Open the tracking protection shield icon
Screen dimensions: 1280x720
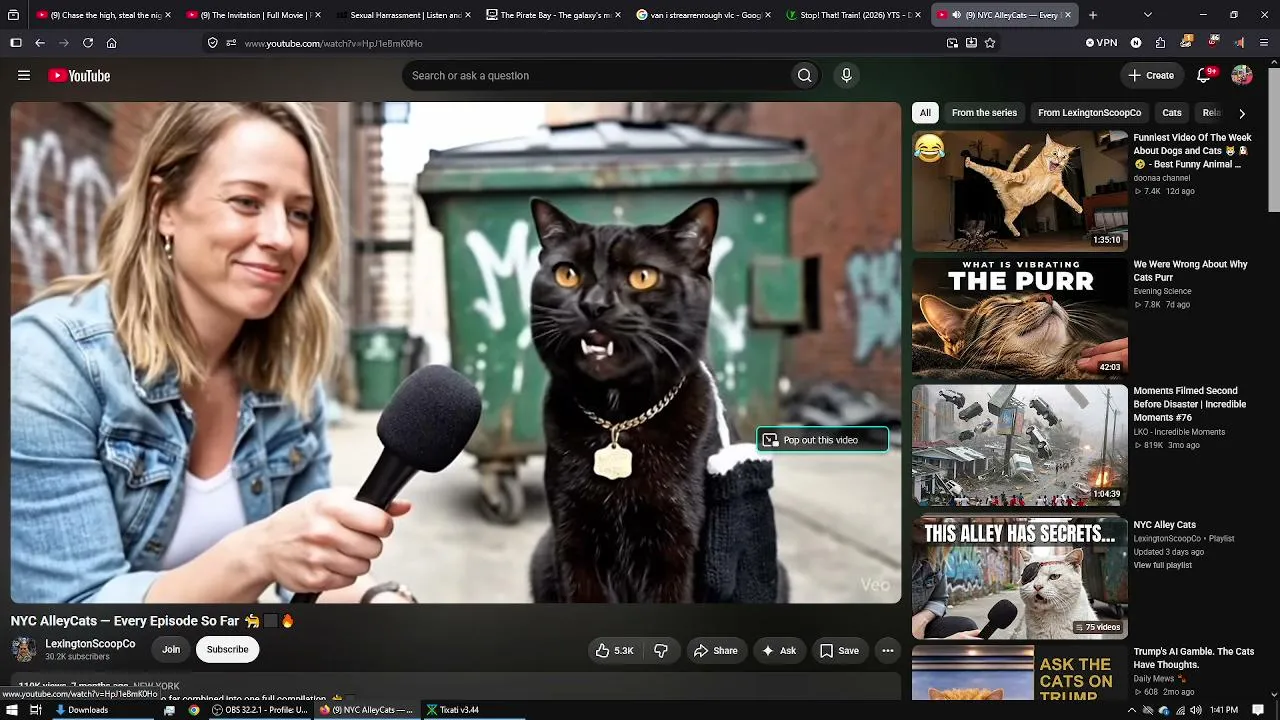click(213, 43)
